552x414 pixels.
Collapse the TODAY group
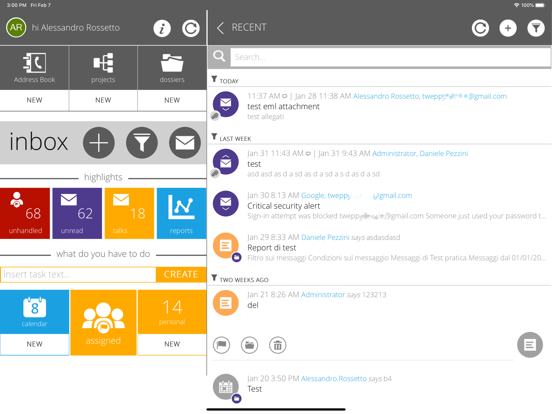[x=214, y=79]
